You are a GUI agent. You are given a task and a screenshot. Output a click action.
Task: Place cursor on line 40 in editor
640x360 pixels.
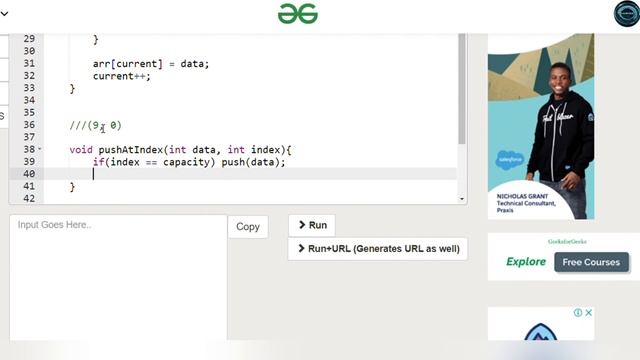pos(250,174)
